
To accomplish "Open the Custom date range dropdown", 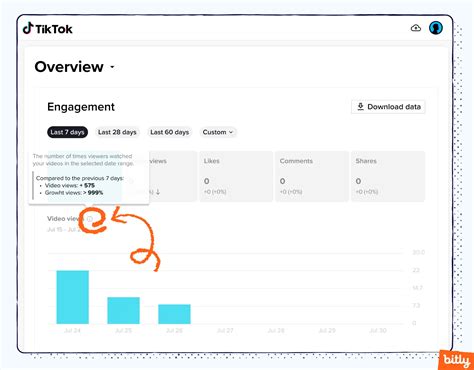I will (x=218, y=132).
